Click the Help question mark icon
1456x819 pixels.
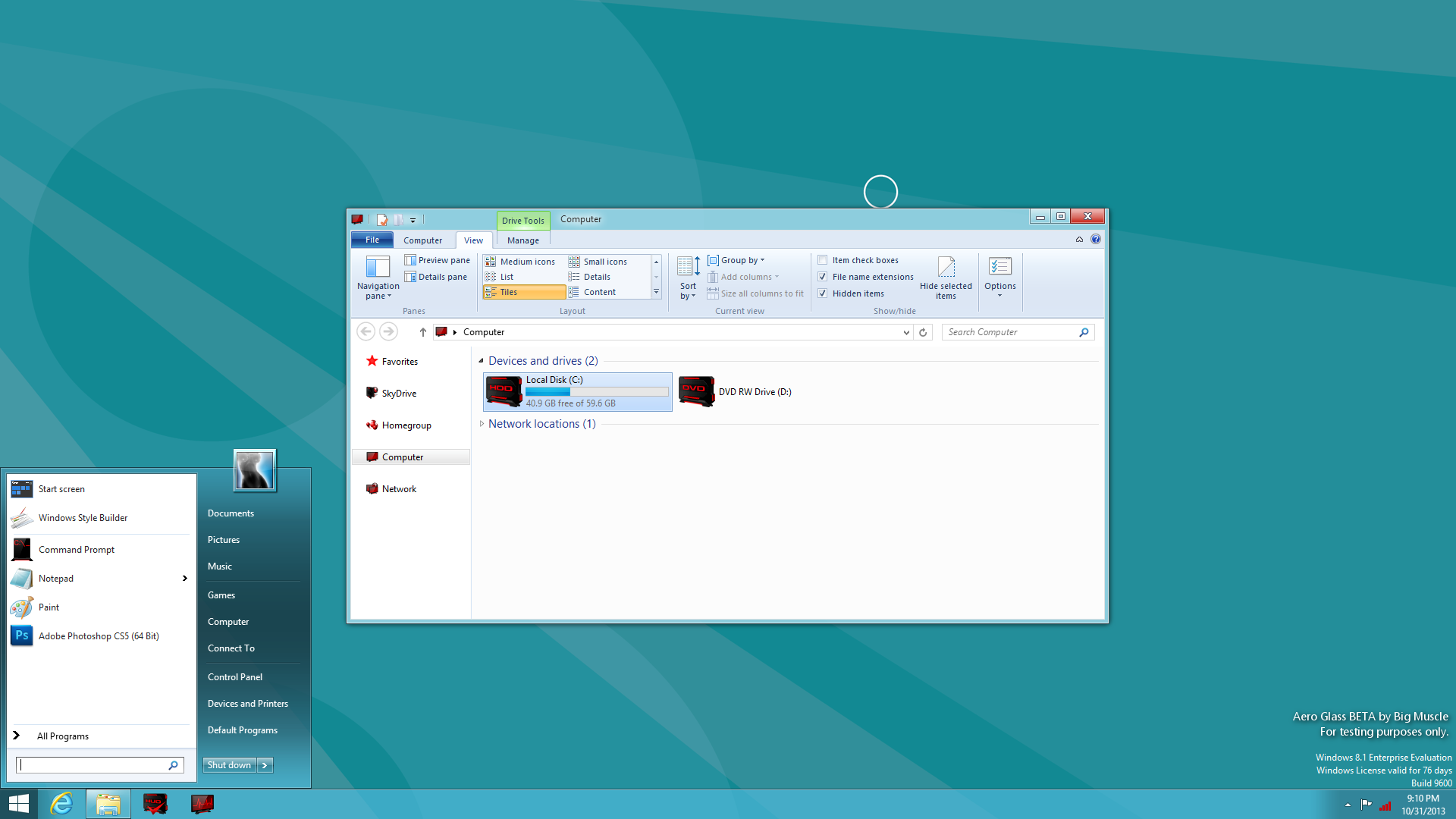1095,240
